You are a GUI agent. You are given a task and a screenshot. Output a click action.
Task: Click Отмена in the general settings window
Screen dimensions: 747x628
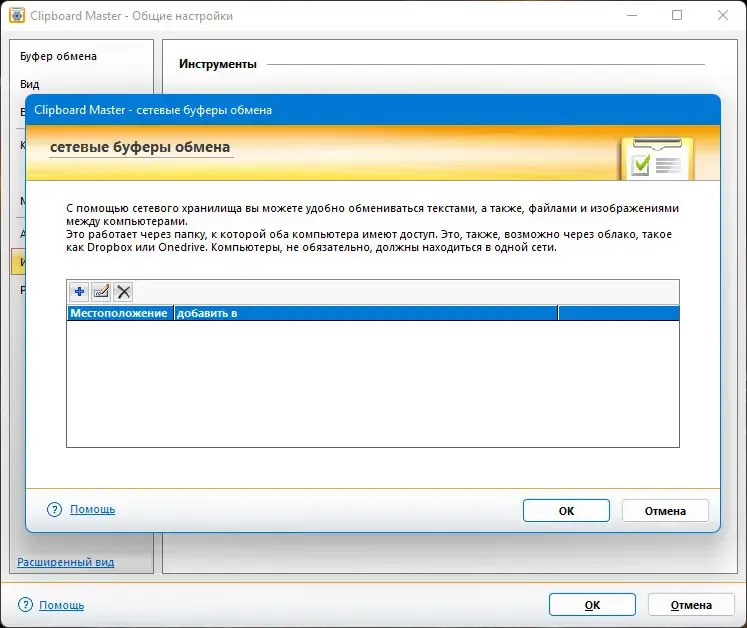point(691,605)
